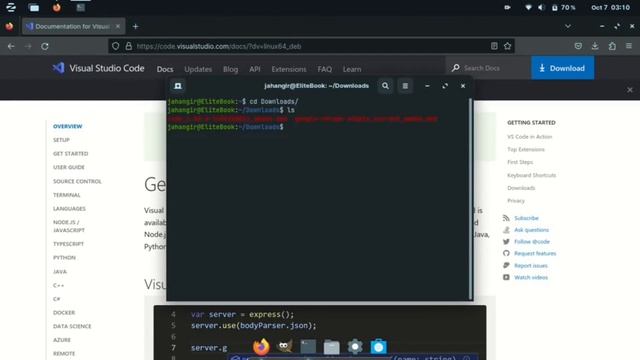Click the Search Docs field

(x=488, y=68)
